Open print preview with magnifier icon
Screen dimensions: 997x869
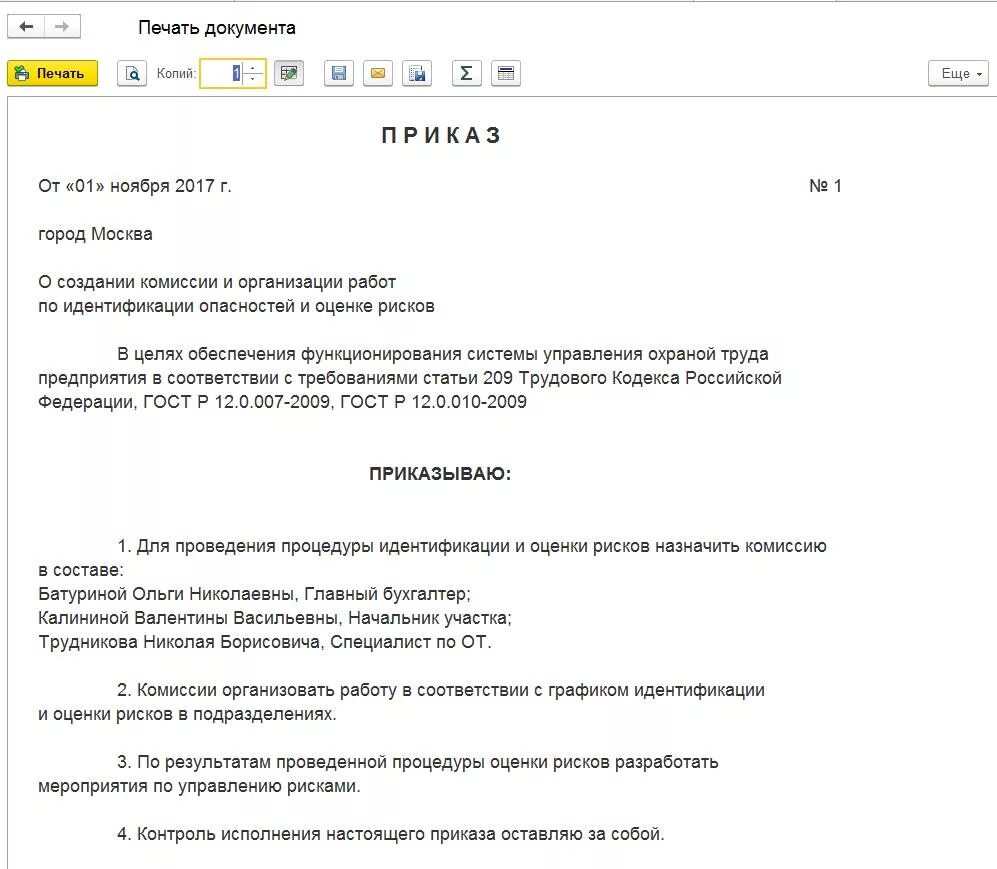132,73
